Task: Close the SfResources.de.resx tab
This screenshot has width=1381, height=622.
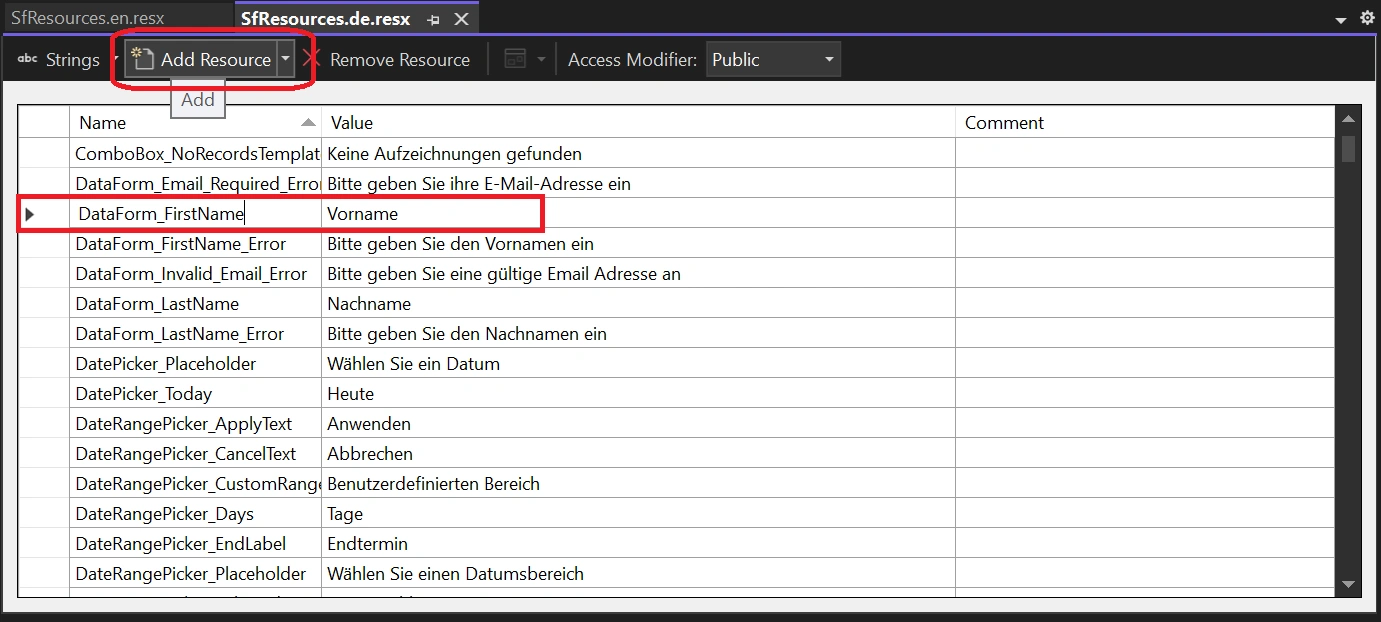Action: click(x=461, y=19)
